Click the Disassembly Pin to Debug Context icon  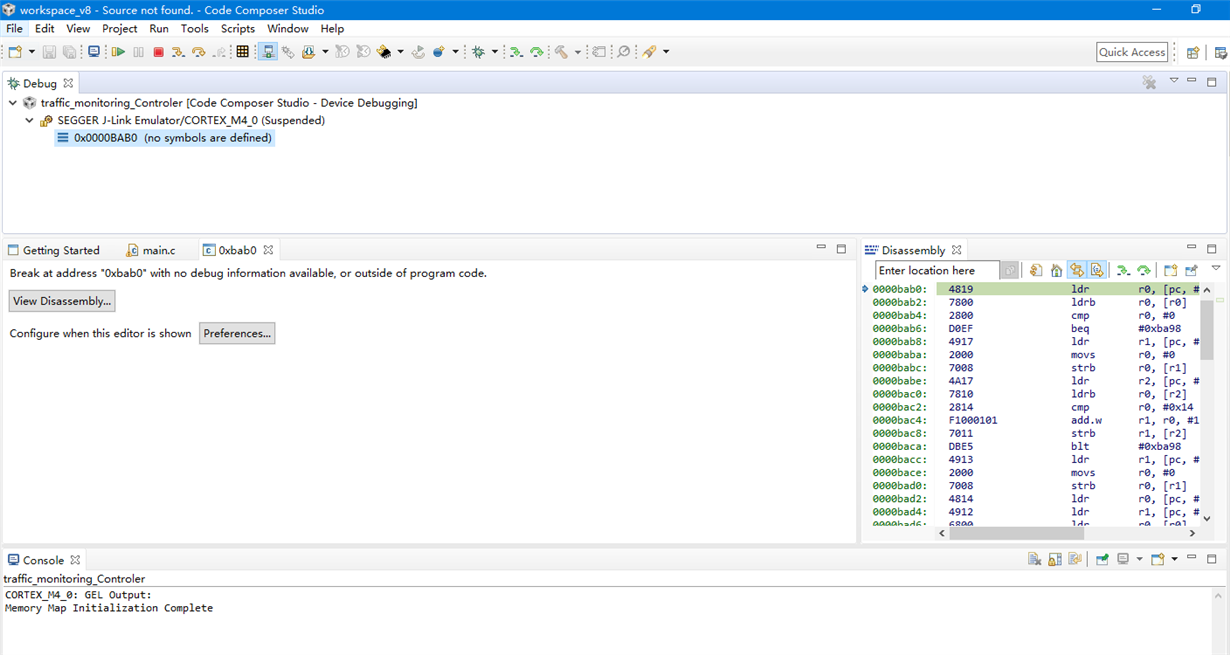click(x=1191, y=270)
